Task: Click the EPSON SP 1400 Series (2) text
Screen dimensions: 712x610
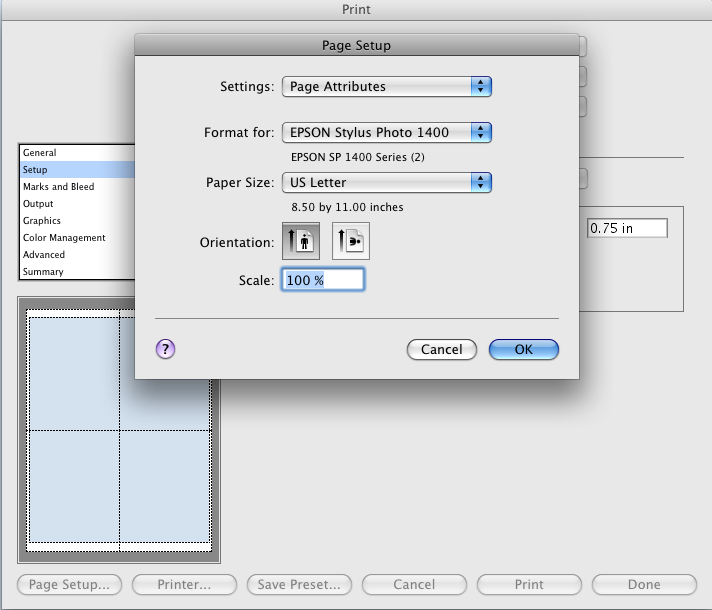Action: pos(358,157)
